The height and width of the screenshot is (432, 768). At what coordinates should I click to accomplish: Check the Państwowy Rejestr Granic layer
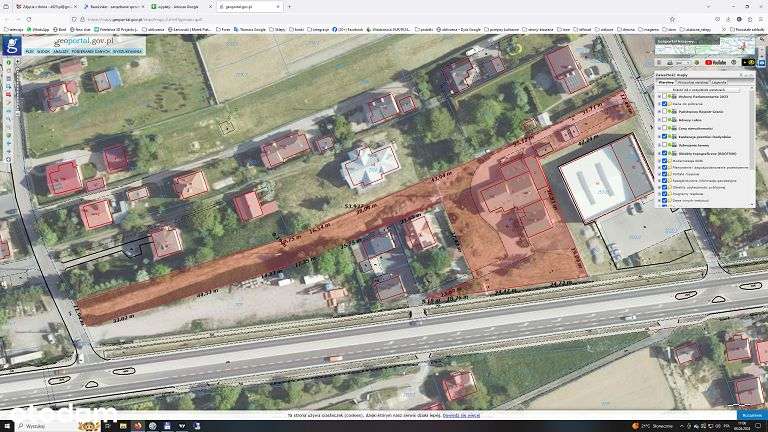664,112
